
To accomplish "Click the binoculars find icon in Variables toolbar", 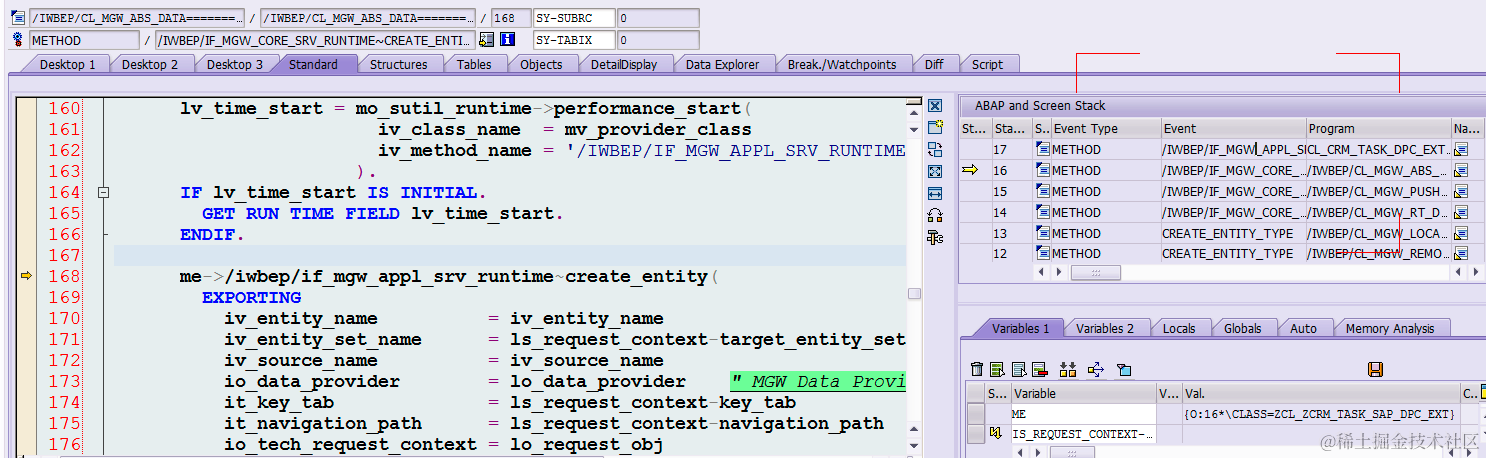I will point(1068,370).
